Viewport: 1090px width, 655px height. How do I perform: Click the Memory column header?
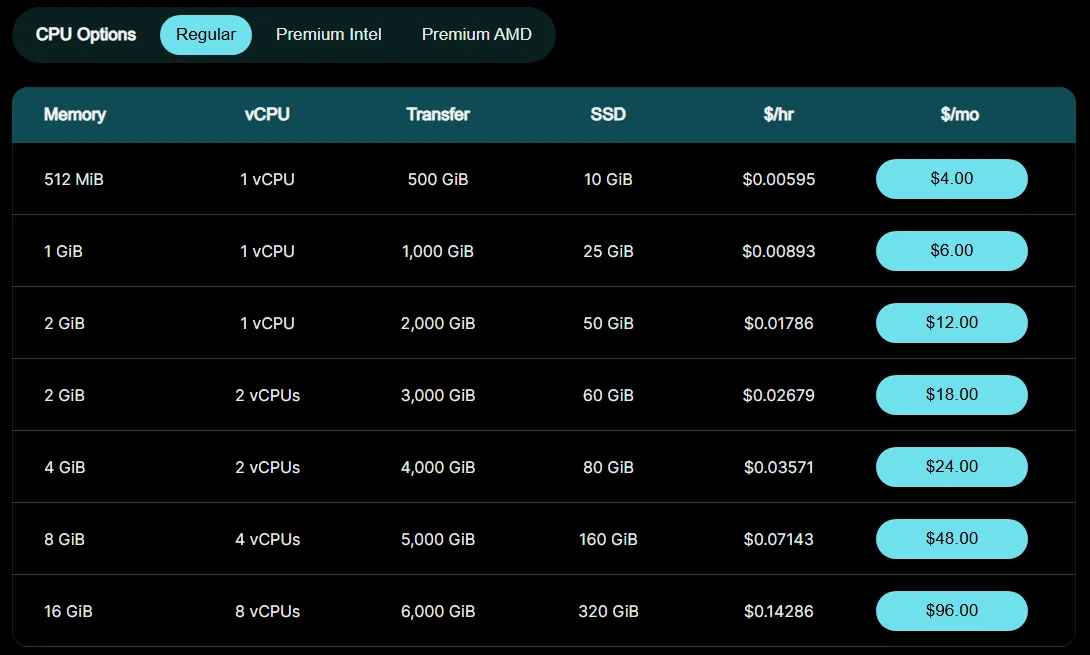[x=74, y=115]
